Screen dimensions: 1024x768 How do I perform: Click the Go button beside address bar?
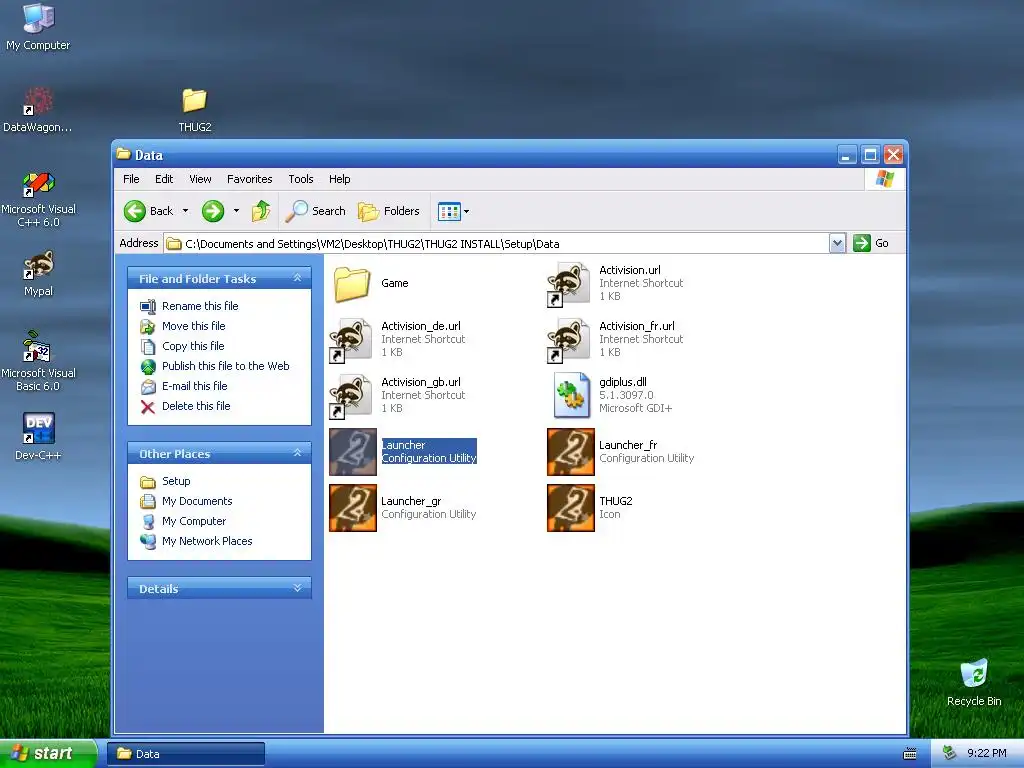(871, 244)
